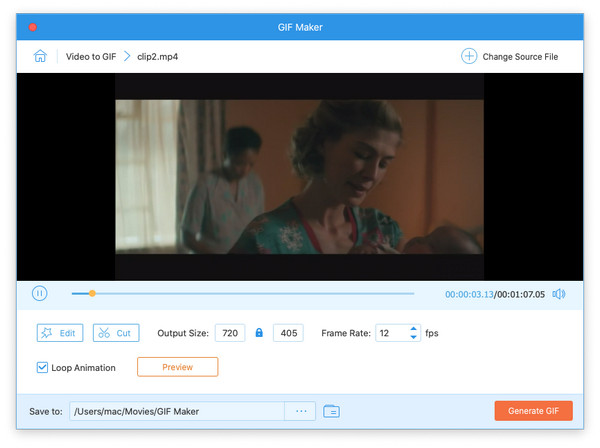This screenshot has height=448, width=600.
Task: Click the unplayed part of the progress track
Action: click(255, 294)
